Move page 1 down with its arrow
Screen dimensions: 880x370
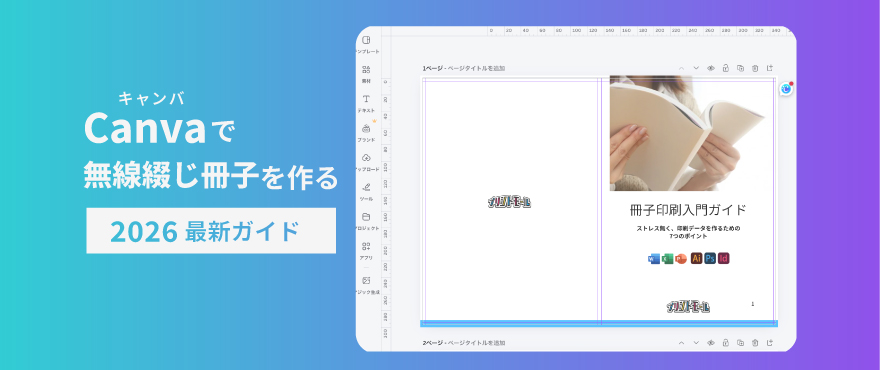696,68
